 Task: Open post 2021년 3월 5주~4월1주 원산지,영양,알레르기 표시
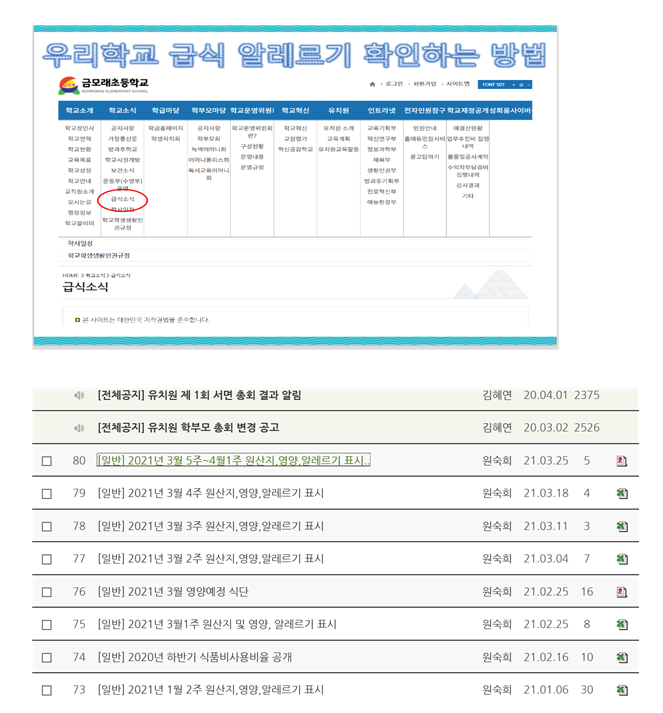pyautogui.click(x=234, y=461)
